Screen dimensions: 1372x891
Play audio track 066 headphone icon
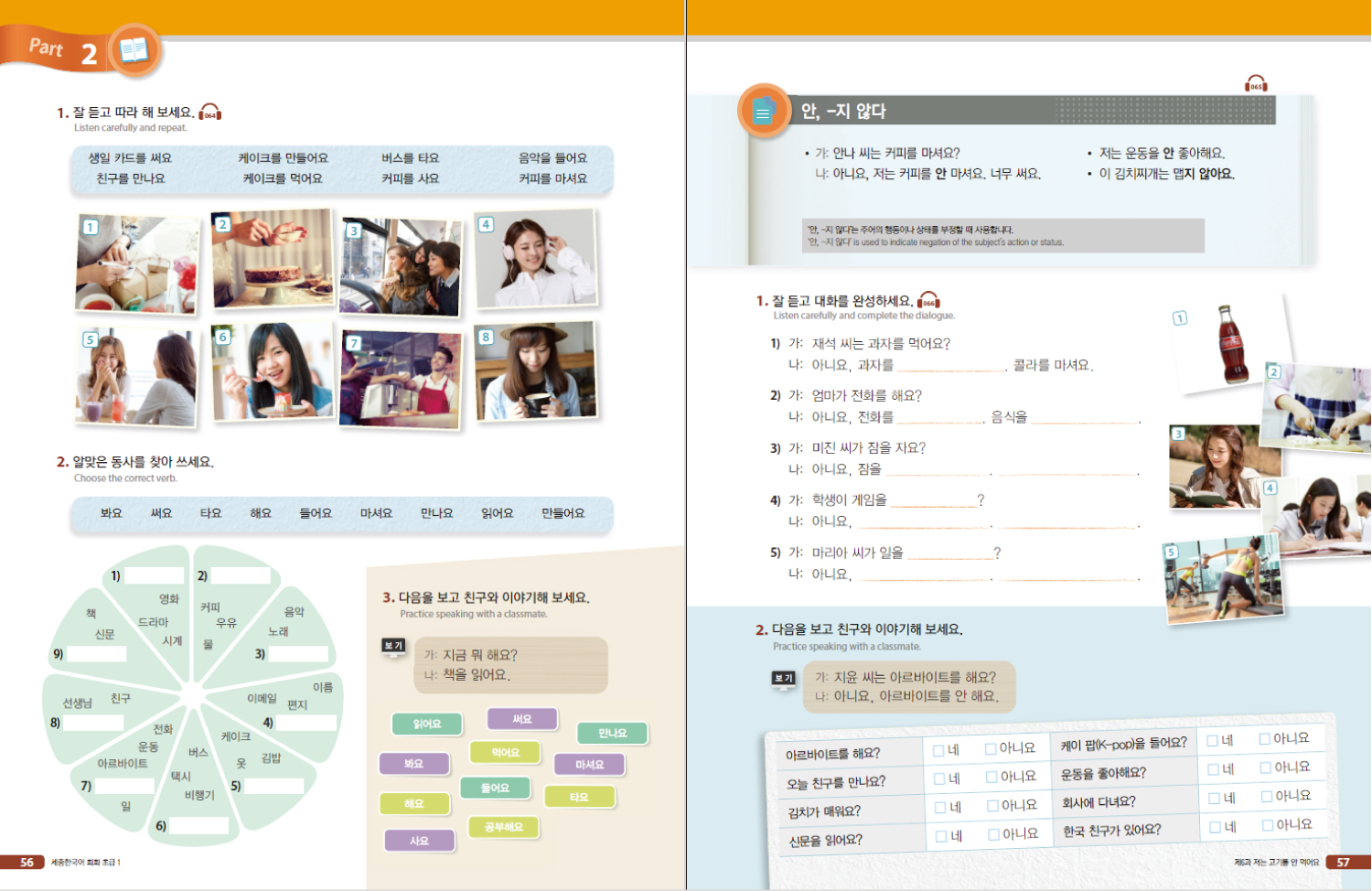pyautogui.click(x=928, y=300)
